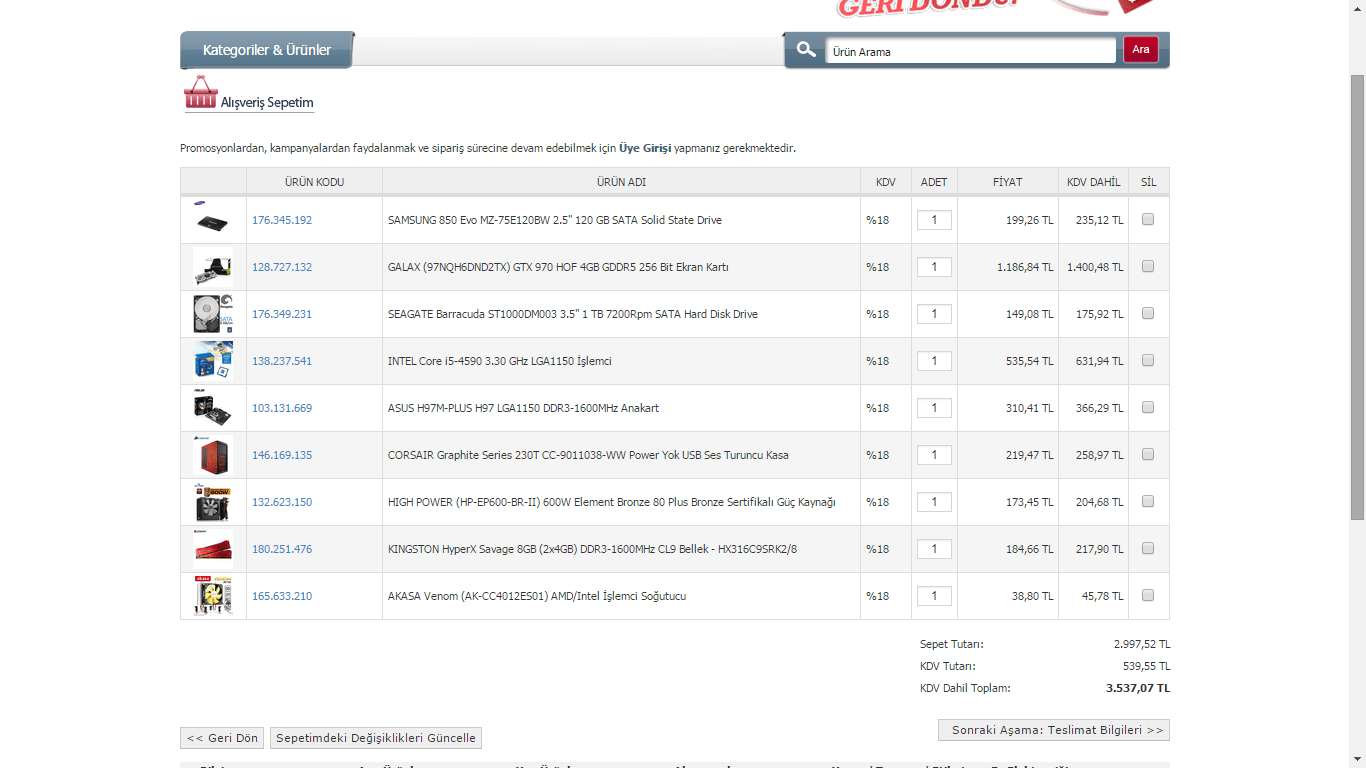Tick delete checkbox for Kingston HyperX Savage
Image resolution: width=1366 pixels, height=768 pixels.
(x=1148, y=549)
